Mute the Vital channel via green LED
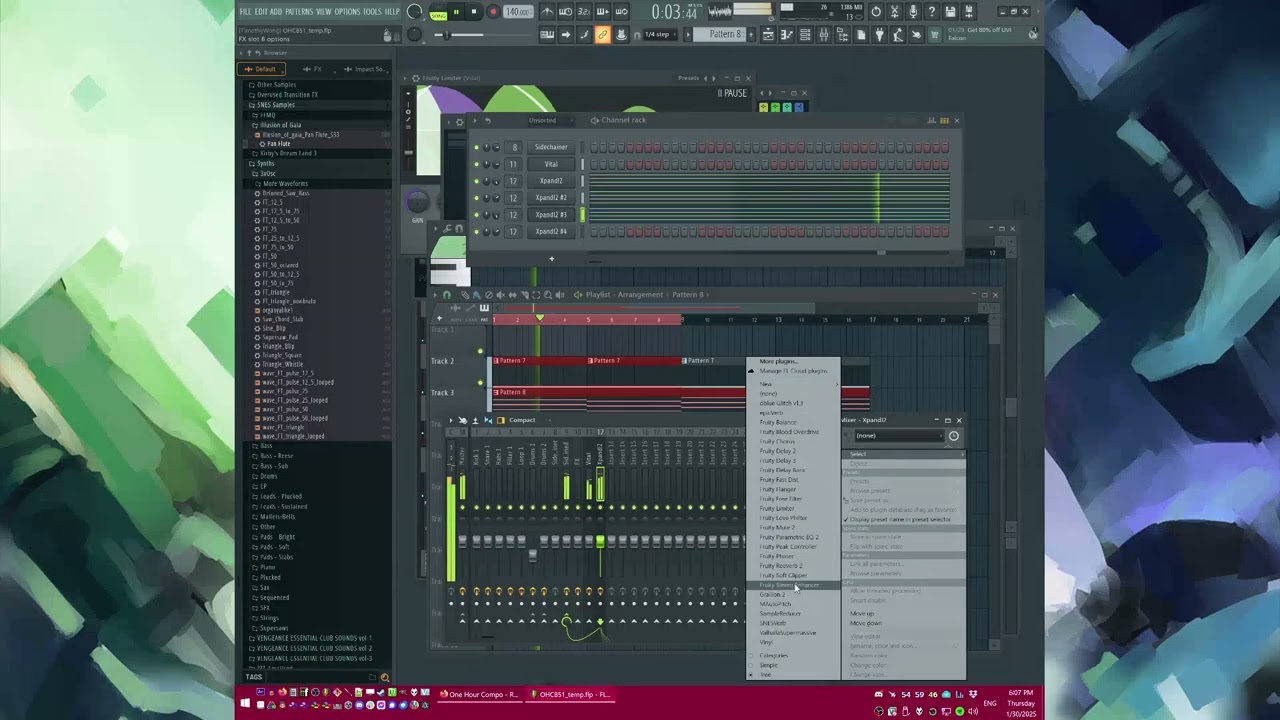The width and height of the screenshot is (1280, 720). 476,164
